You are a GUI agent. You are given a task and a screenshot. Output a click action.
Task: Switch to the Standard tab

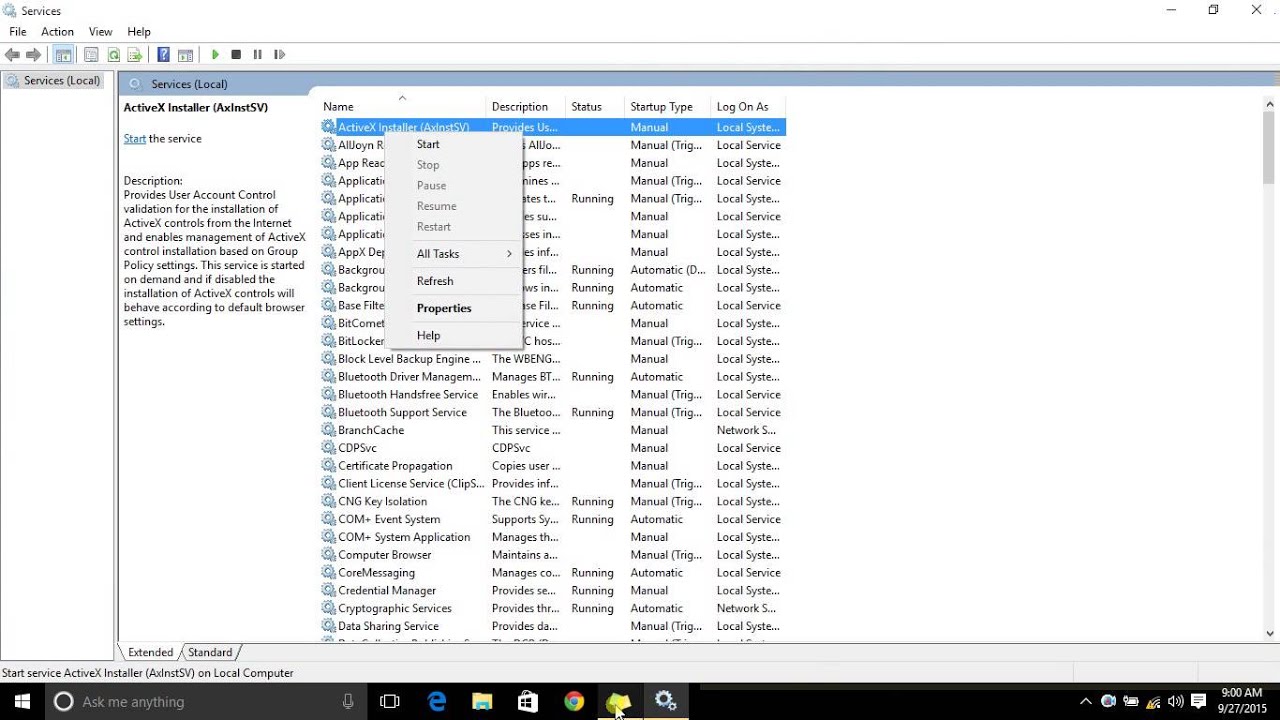pyautogui.click(x=210, y=652)
